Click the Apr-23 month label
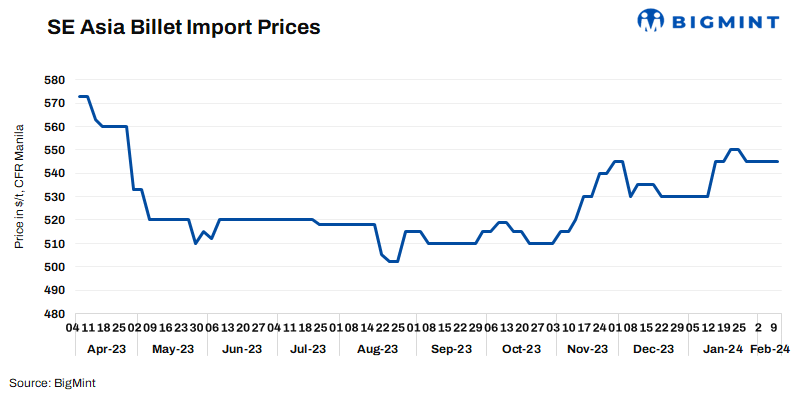The height and width of the screenshot is (400, 800). pos(106,349)
